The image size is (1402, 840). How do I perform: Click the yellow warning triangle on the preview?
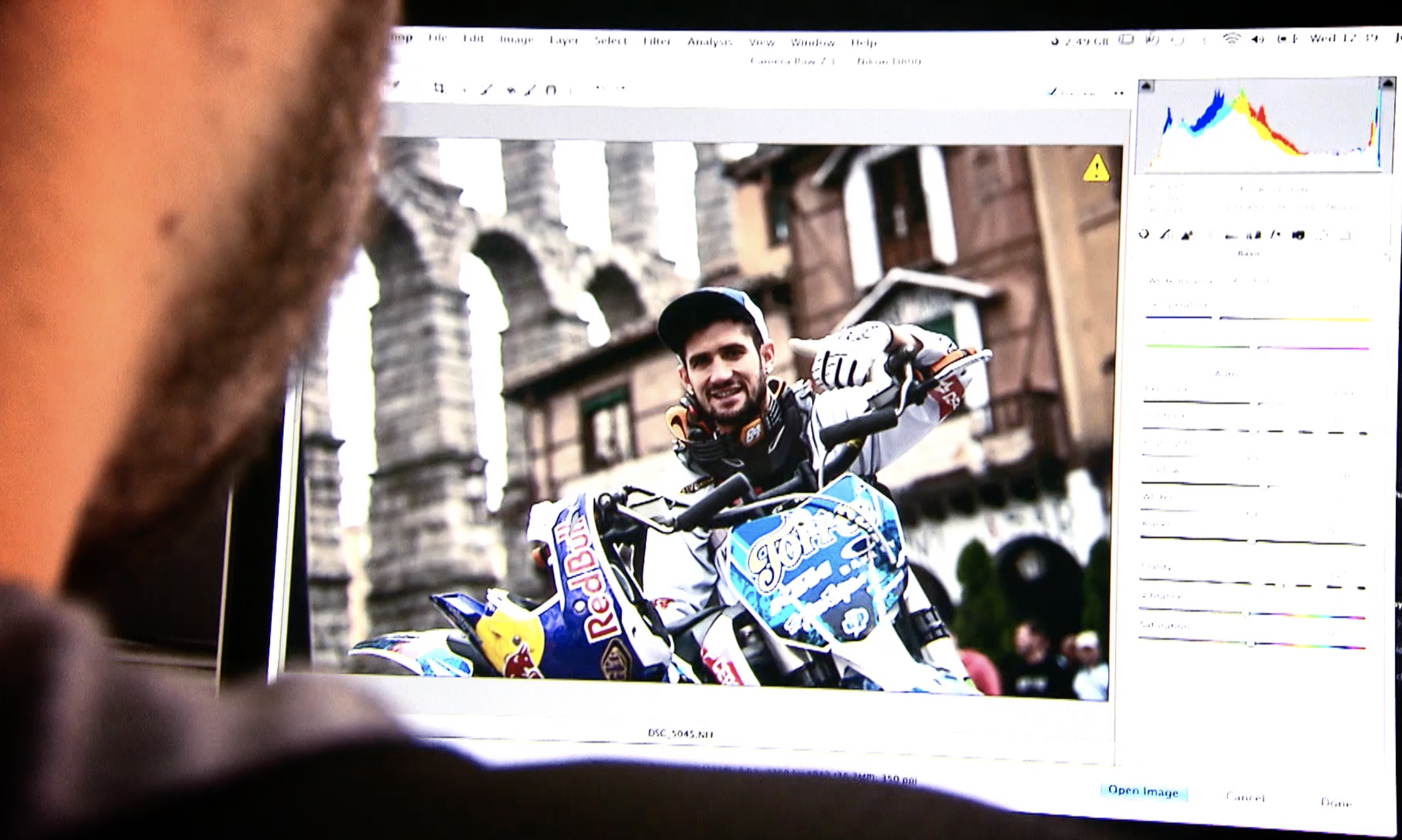pyautogui.click(x=1096, y=168)
